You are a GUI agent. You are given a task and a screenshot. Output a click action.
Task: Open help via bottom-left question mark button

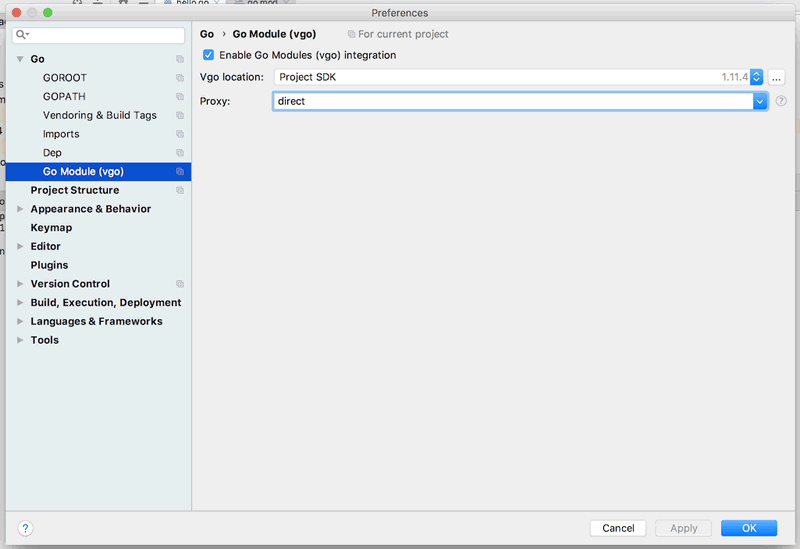click(25, 528)
